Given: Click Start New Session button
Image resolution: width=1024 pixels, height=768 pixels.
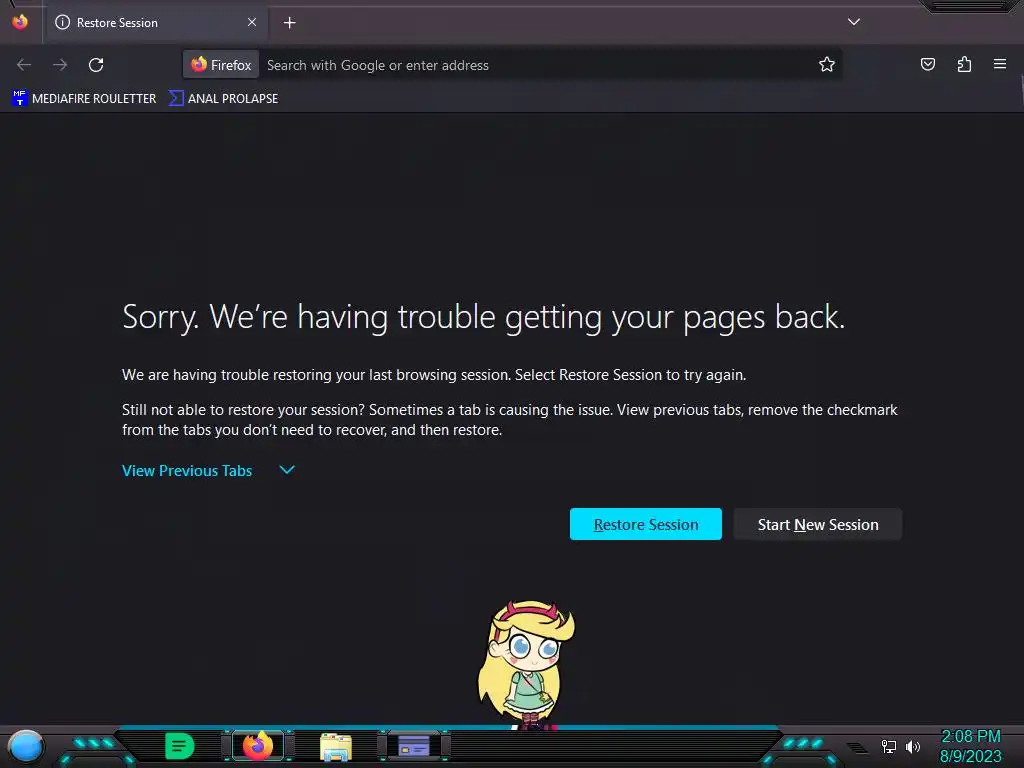Looking at the screenshot, I should pos(818,524).
